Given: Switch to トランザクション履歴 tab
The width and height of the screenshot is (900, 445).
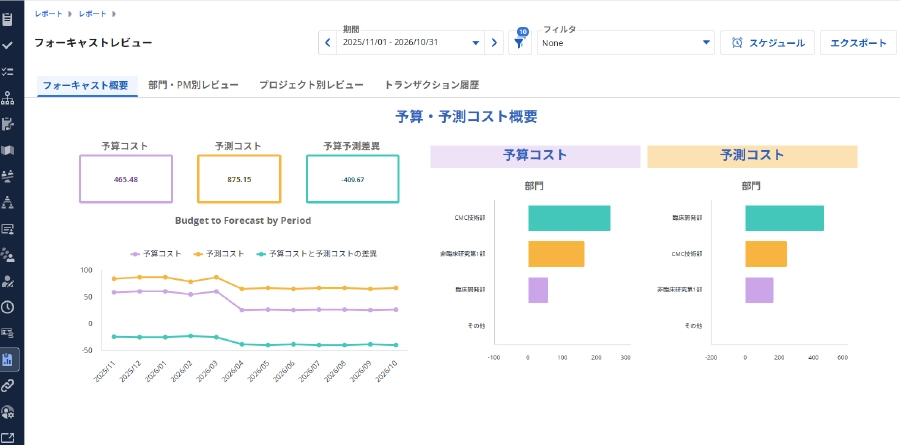Looking at the screenshot, I should [431, 86].
